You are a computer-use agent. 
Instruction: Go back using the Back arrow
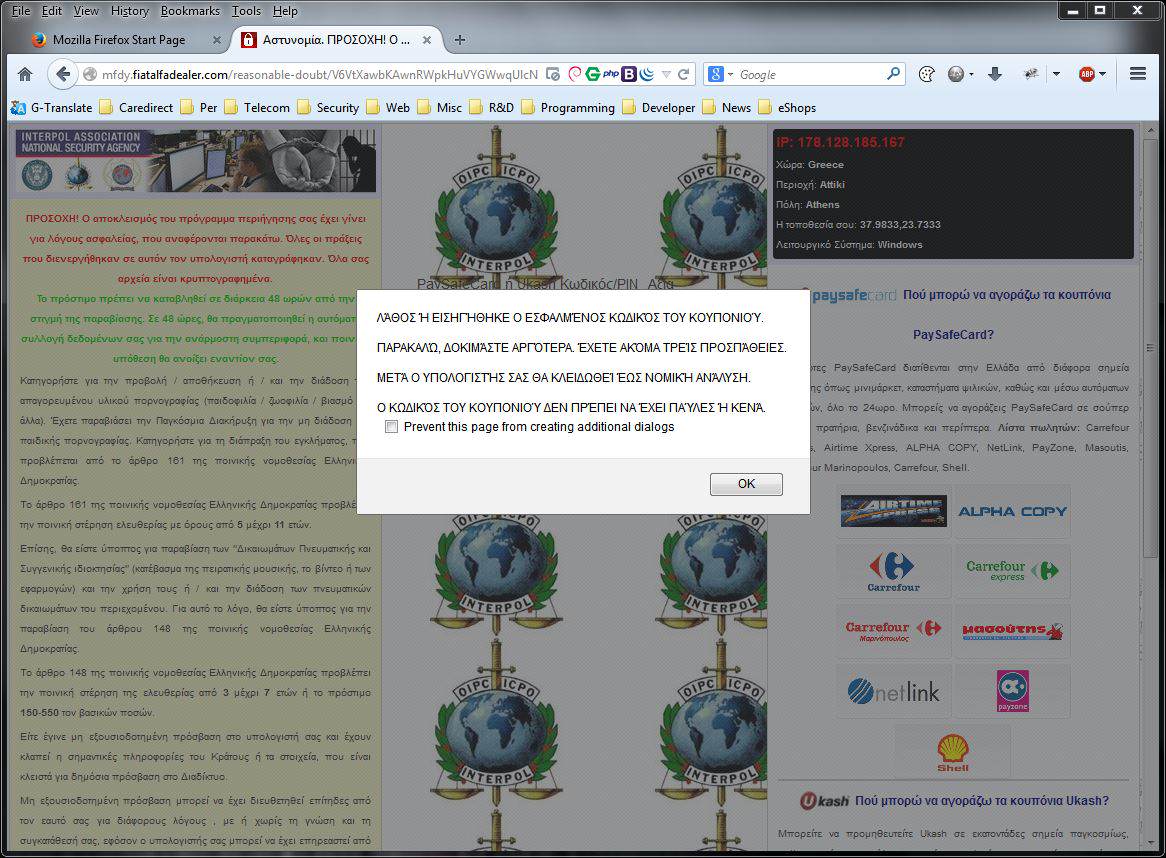point(63,74)
